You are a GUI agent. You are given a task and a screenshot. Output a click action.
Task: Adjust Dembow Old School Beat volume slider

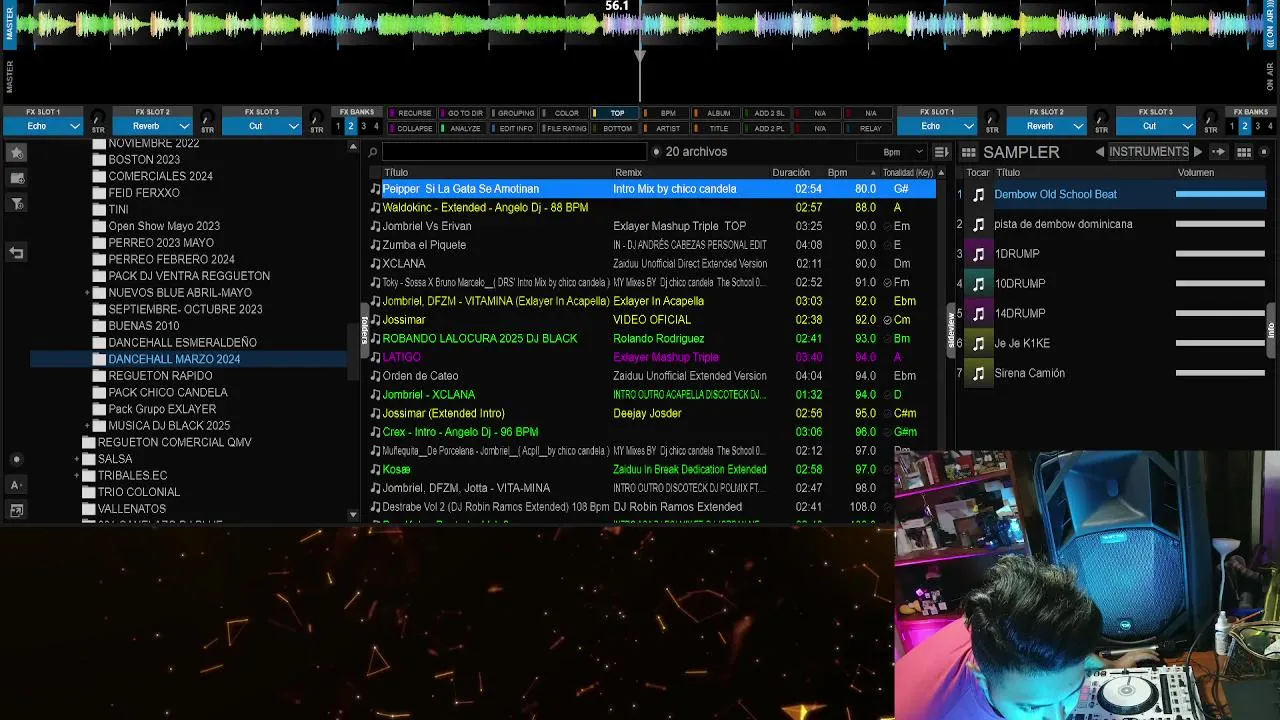(x=1220, y=194)
